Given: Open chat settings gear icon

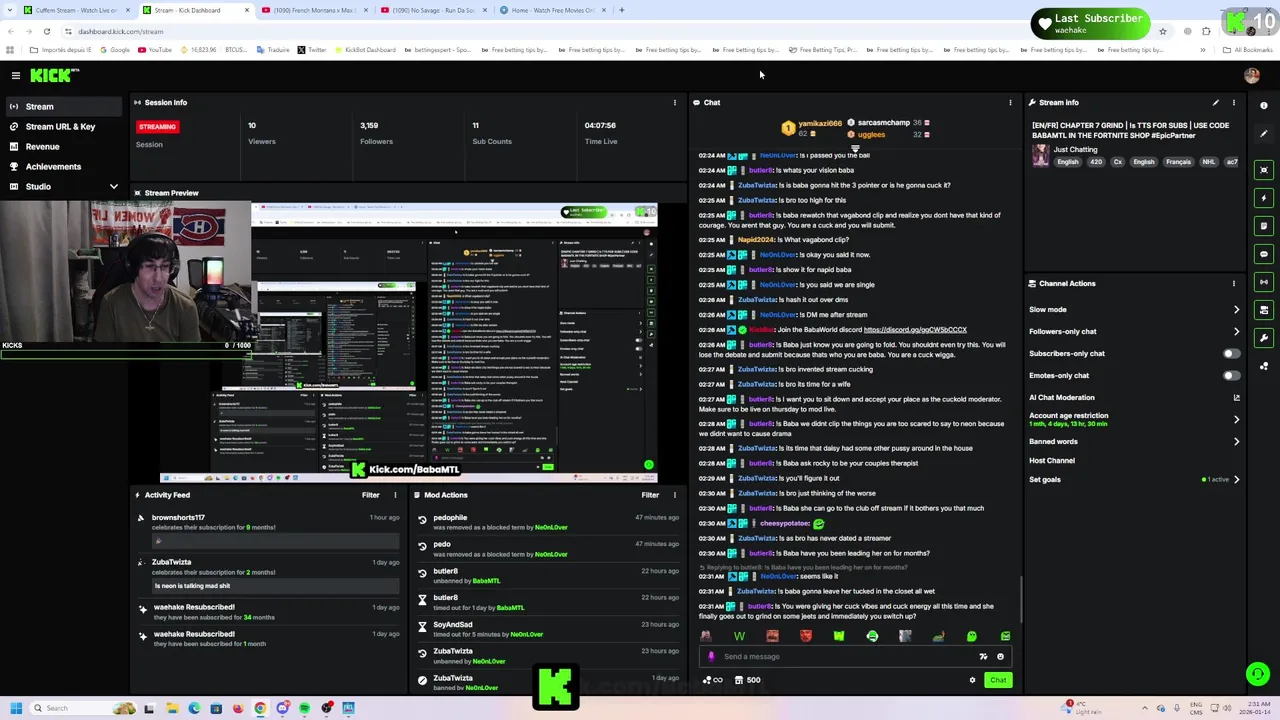Looking at the screenshot, I should [x=972, y=680].
